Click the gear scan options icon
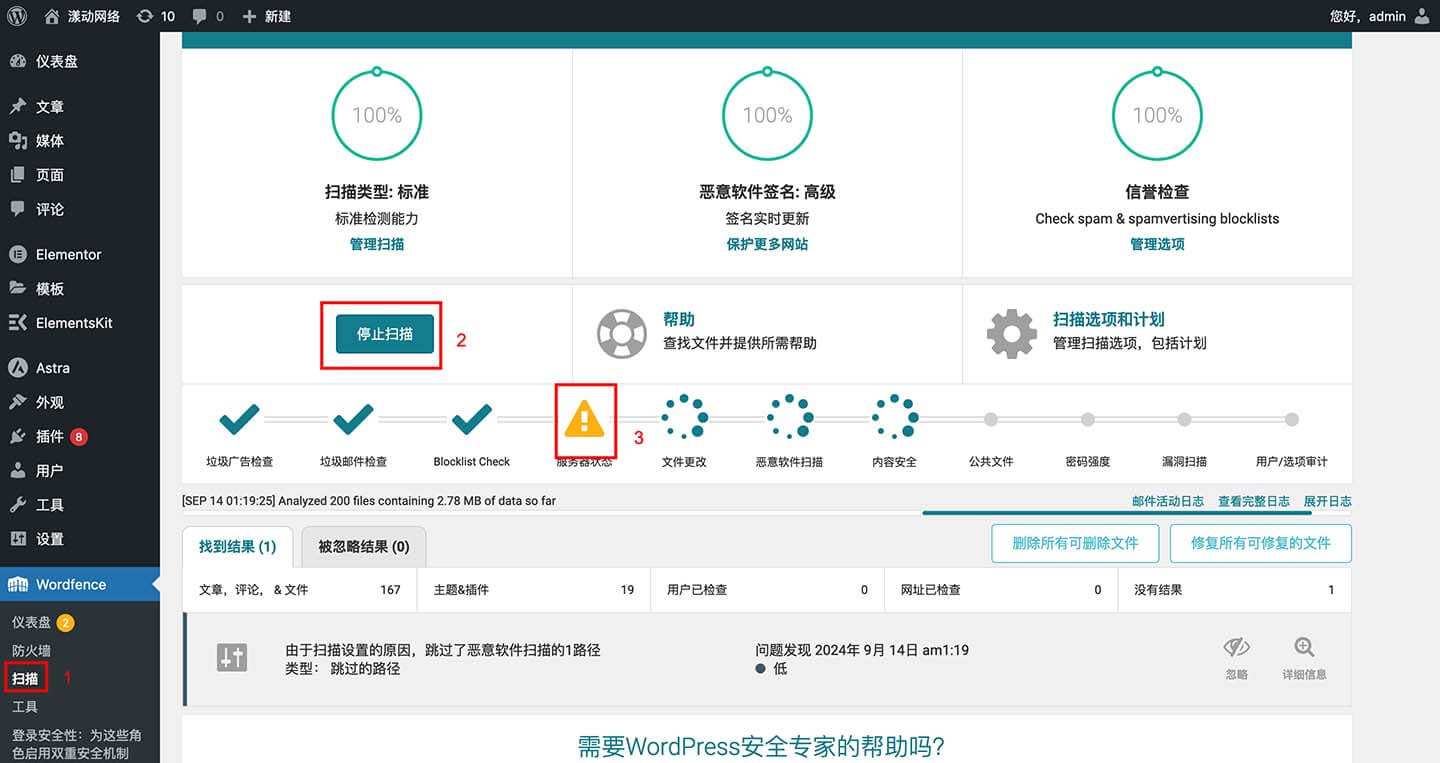Viewport: 1440px width, 763px height. (1012, 334)
